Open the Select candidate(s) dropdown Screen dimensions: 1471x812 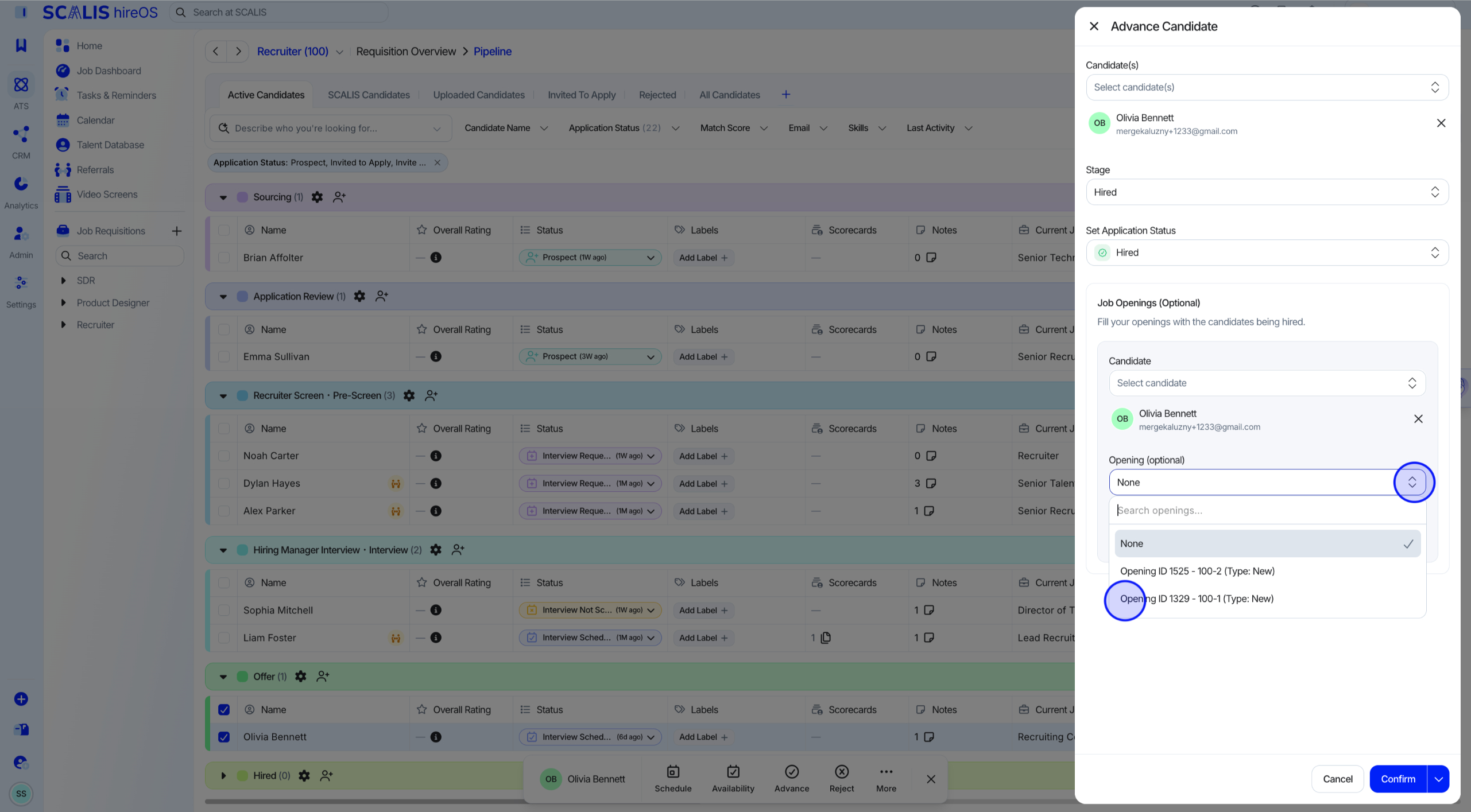1267,87
